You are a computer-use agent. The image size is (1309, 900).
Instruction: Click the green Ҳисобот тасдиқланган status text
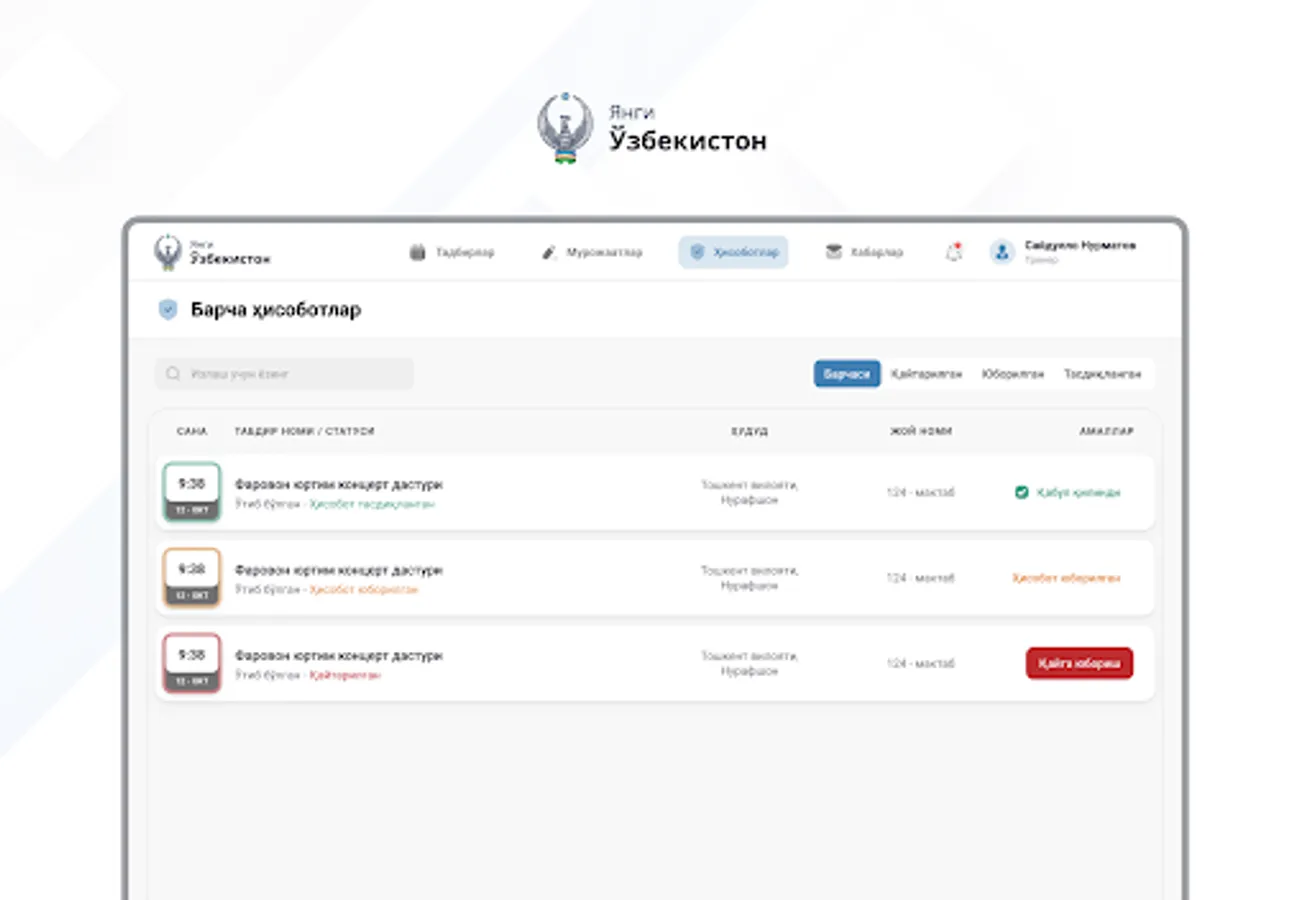pyautogui.click(x=372, y=504)
